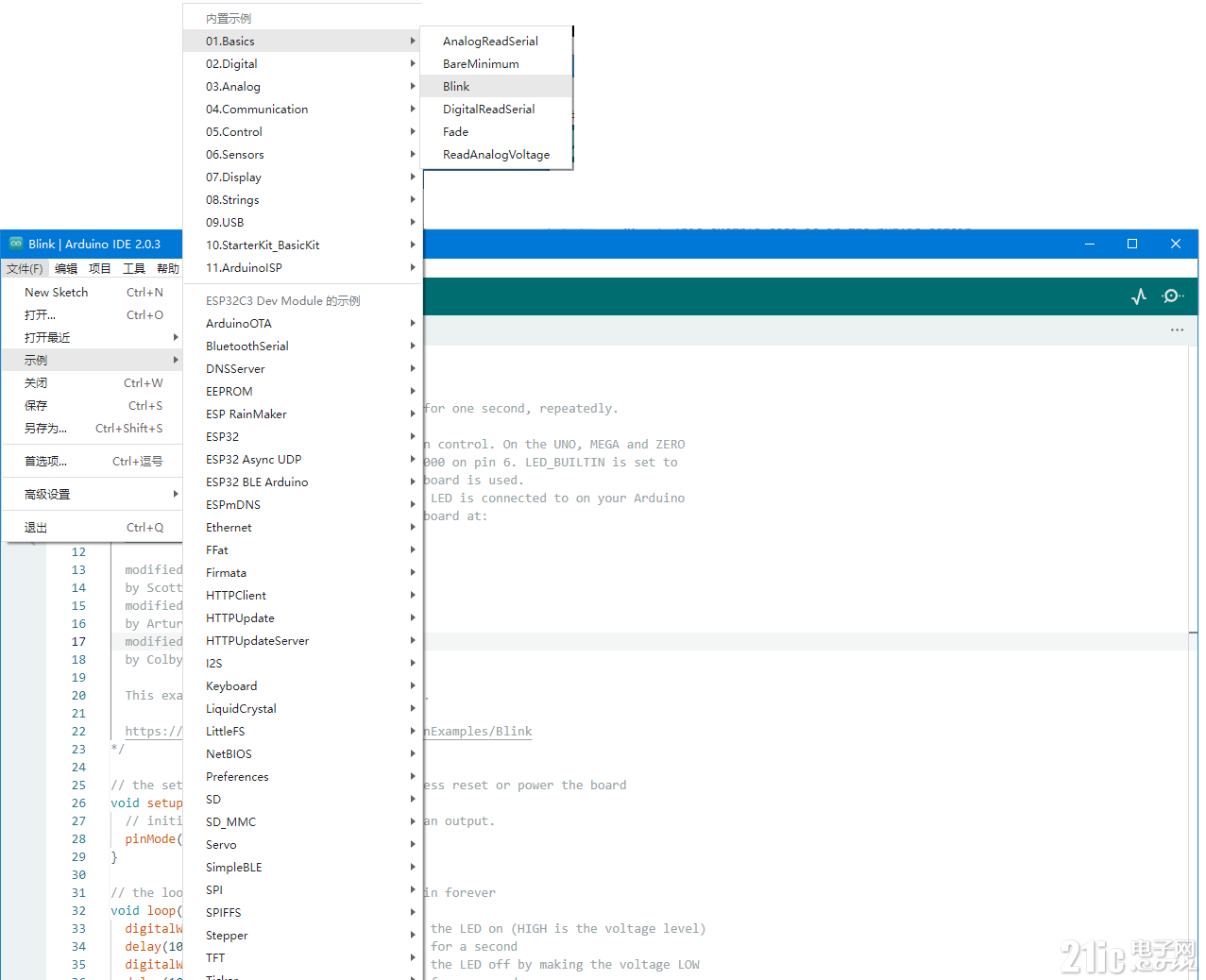Open the Serial Plotter icon
Image resolution: width=1206 pixels, height=980 pixels.
coord(1139,296)
